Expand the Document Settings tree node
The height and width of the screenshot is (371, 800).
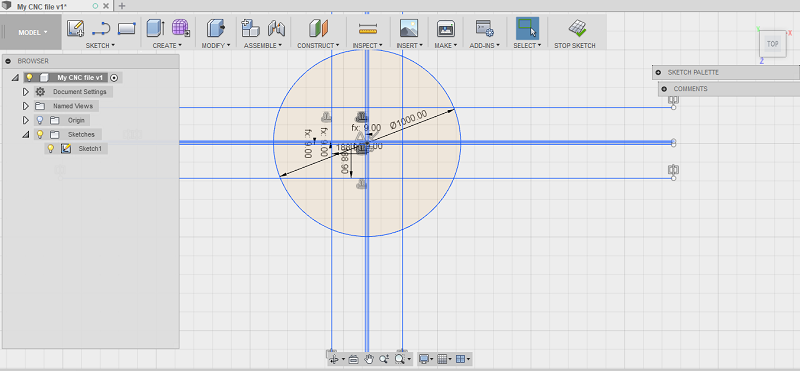[26, 92]
